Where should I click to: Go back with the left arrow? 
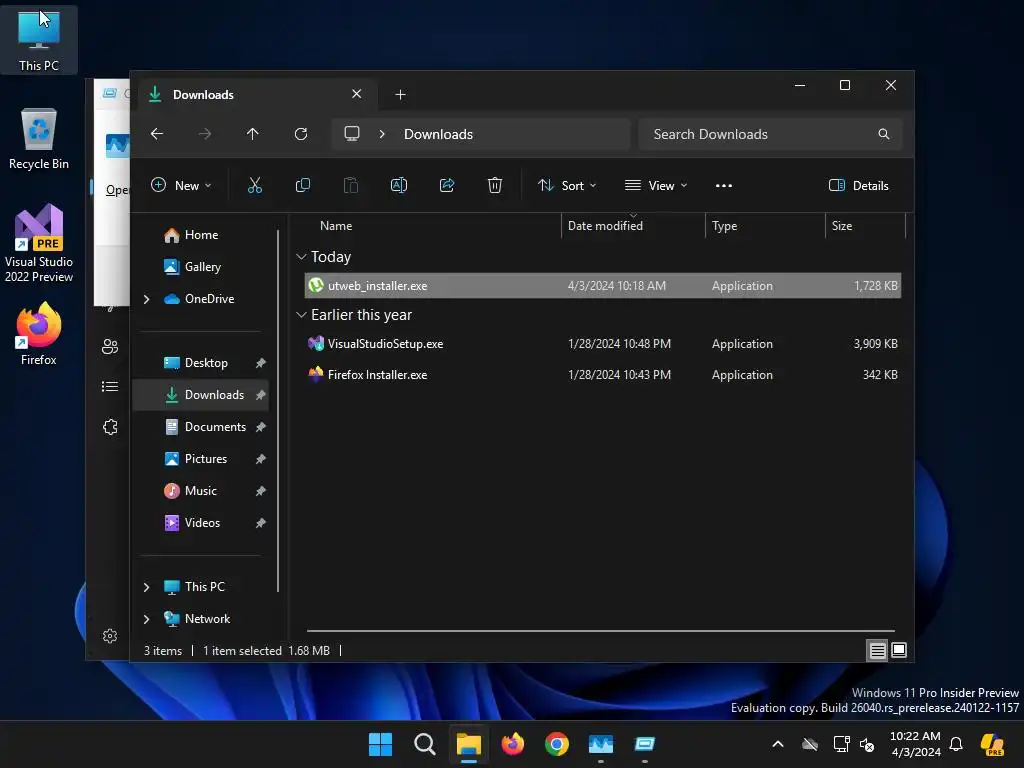(x=157, y=134)
